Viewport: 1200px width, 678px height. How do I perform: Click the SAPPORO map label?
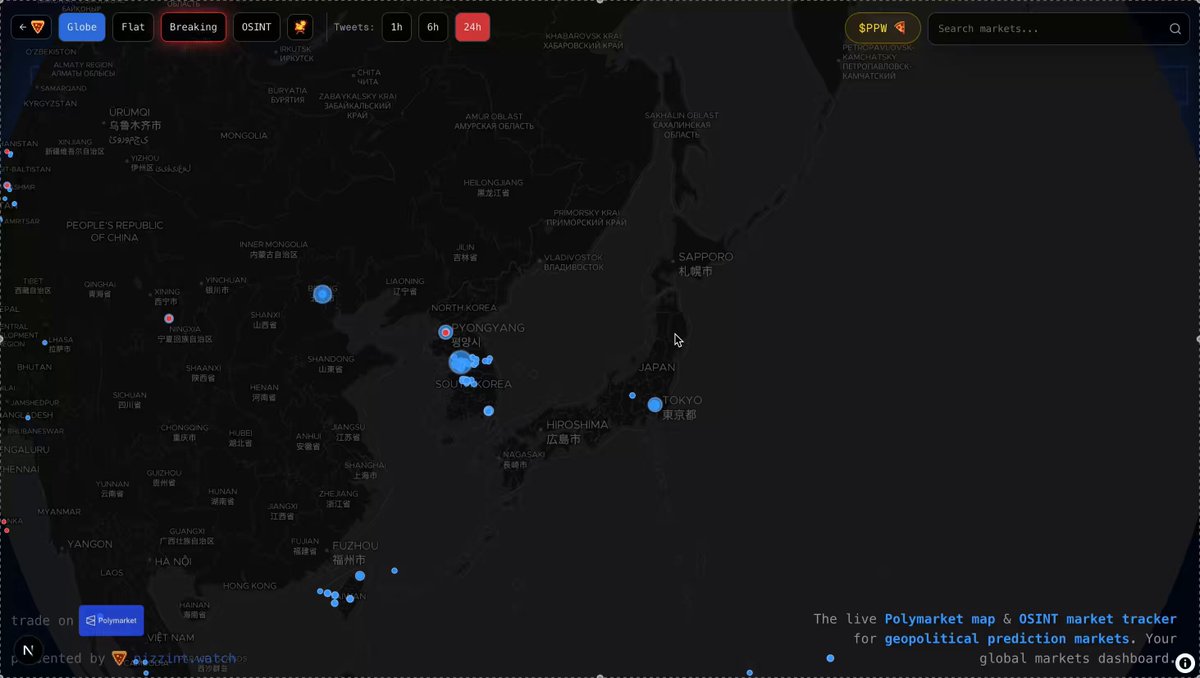[x=706, y=257]
